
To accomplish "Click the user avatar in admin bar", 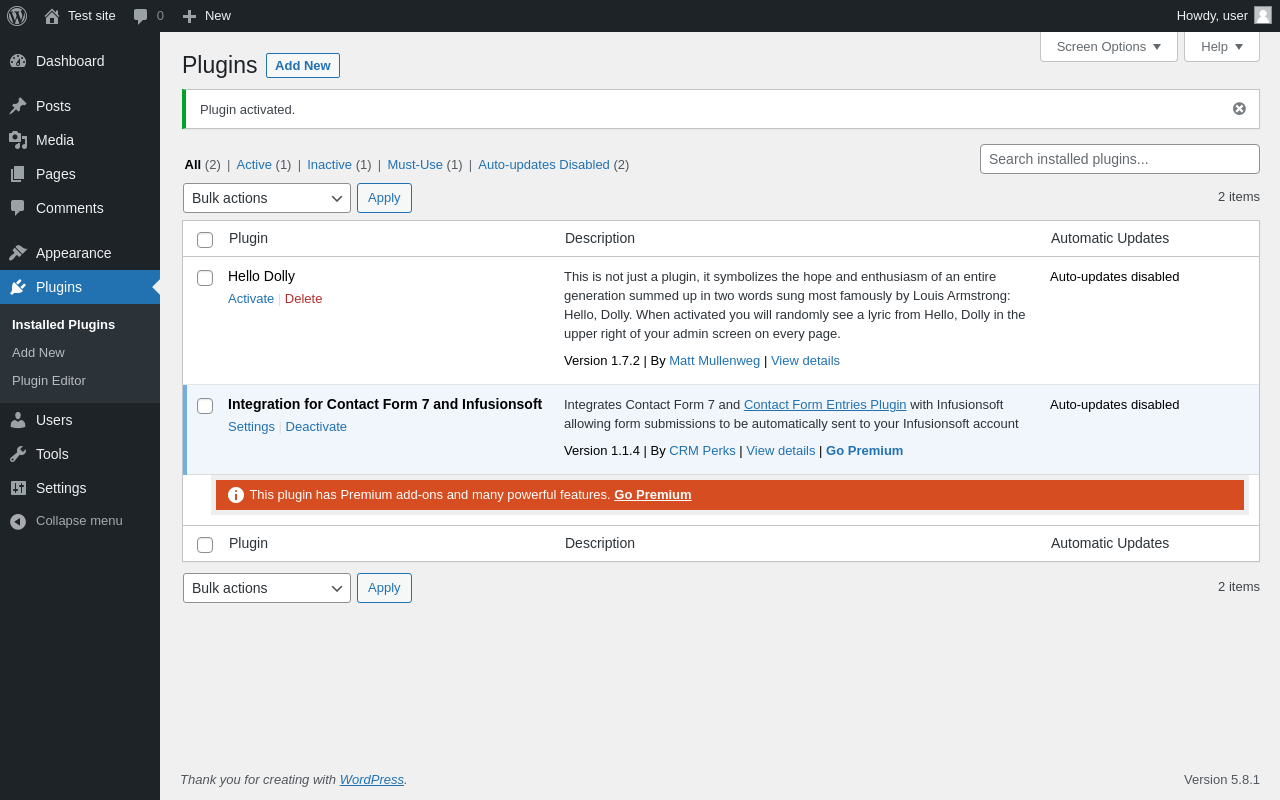I will (1263, 15).
